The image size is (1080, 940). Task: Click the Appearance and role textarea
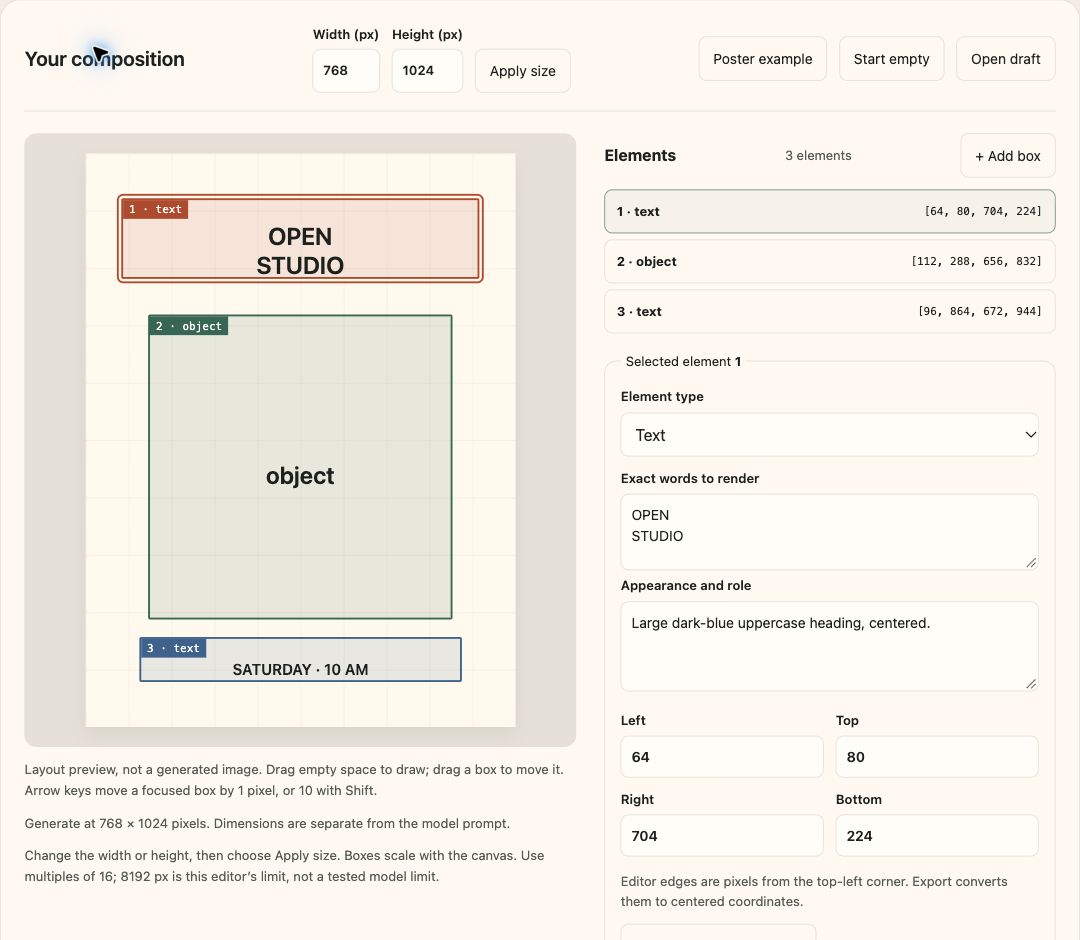click(x=829, y=646)
